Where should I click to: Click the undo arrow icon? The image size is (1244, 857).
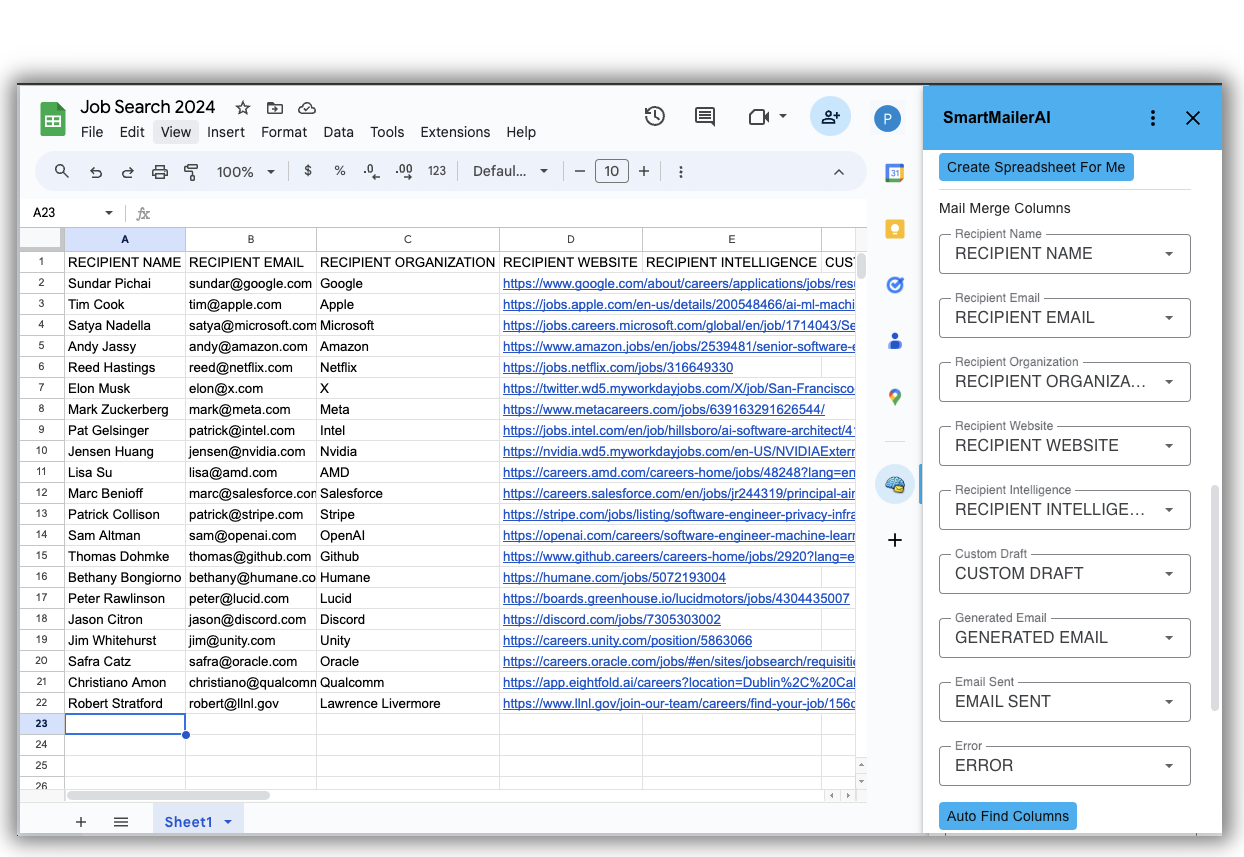pos(96,172)
